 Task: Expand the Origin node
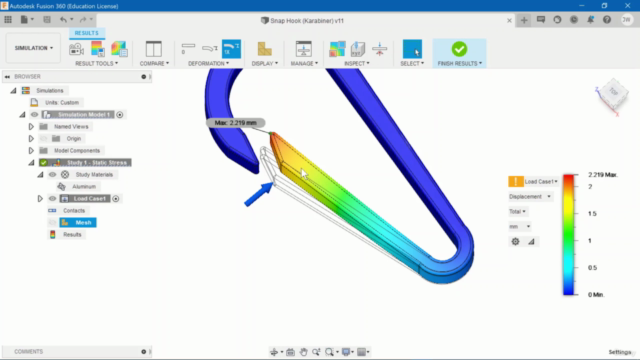(31, 139)
